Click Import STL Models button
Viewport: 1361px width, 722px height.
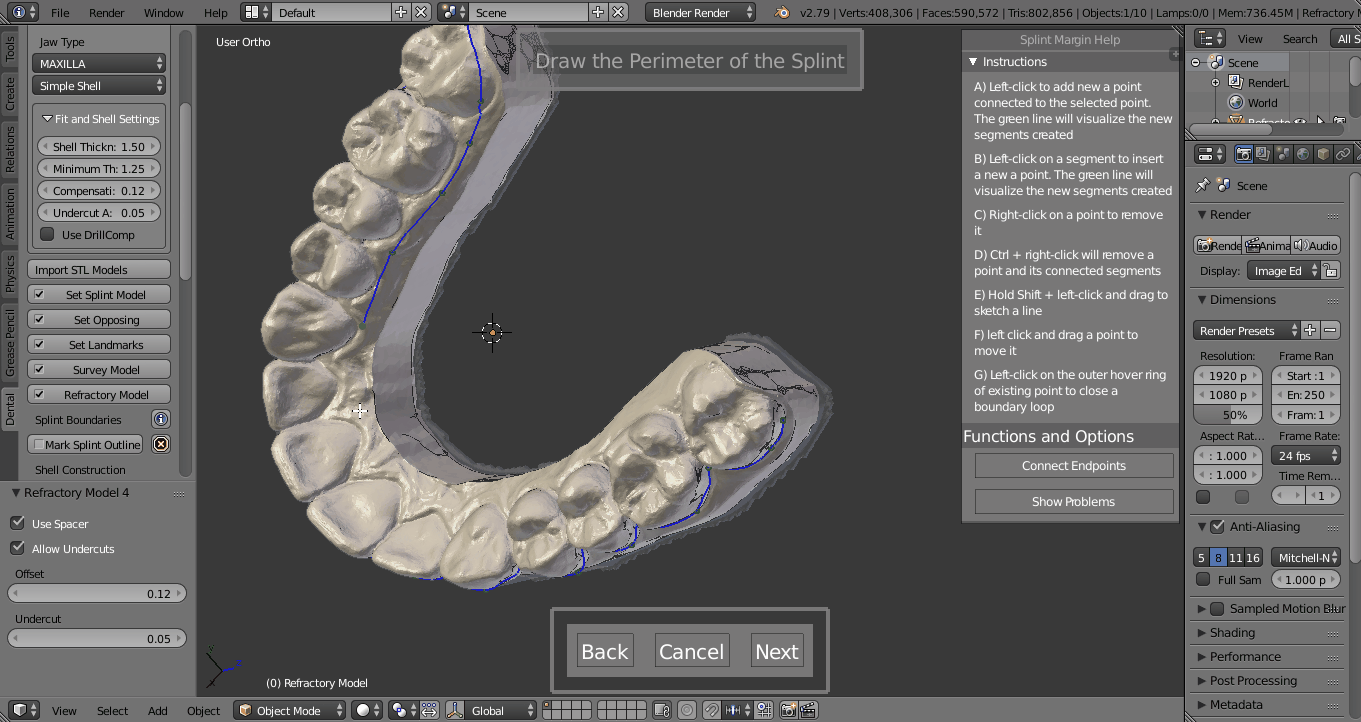[99, 269]
